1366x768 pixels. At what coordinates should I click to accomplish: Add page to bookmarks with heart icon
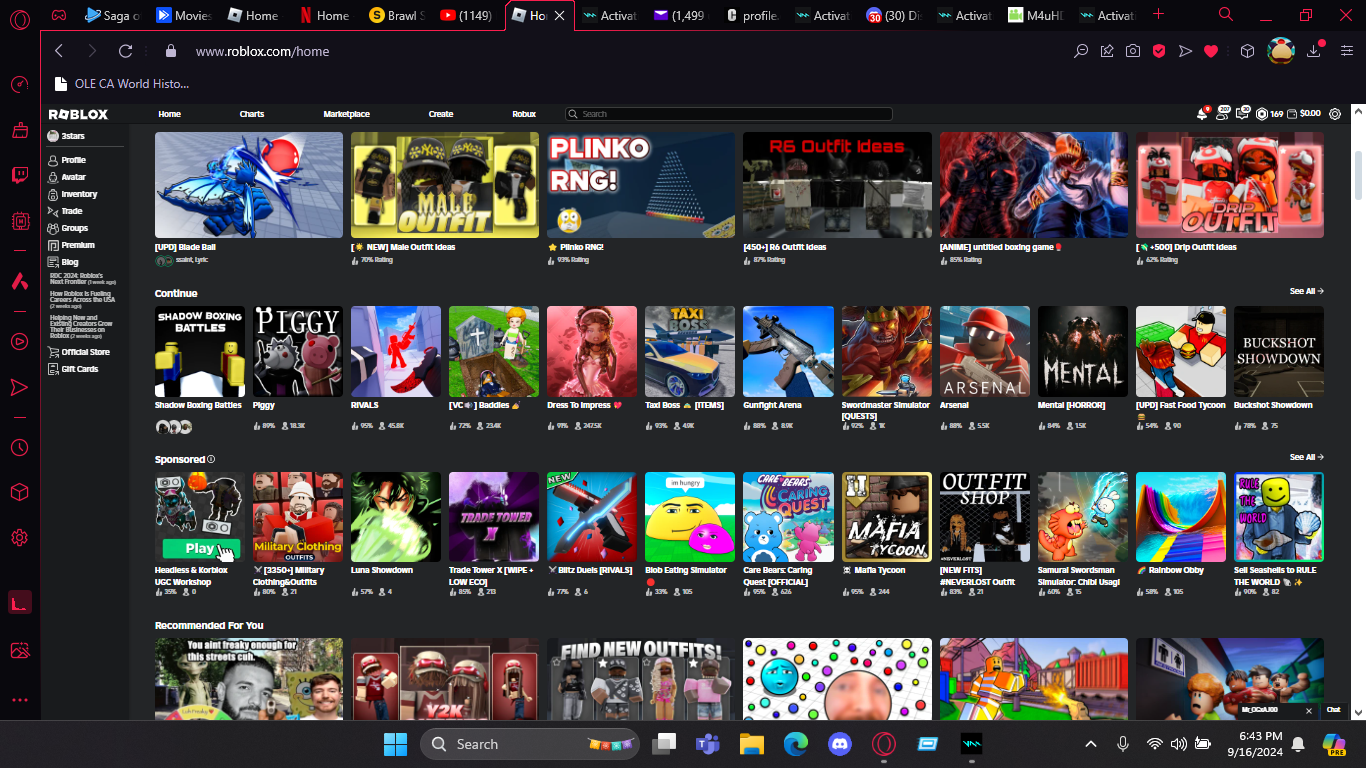coord(1211,51)
